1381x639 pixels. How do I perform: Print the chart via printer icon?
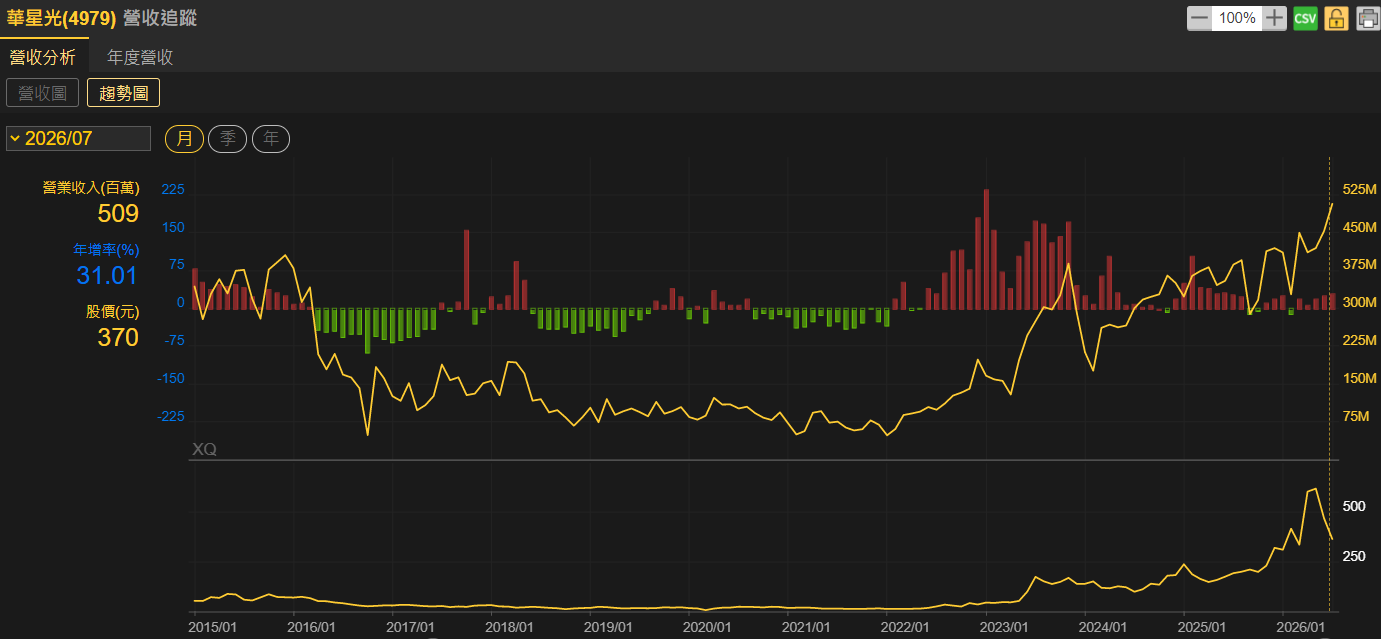click(x=1367, y=18)
